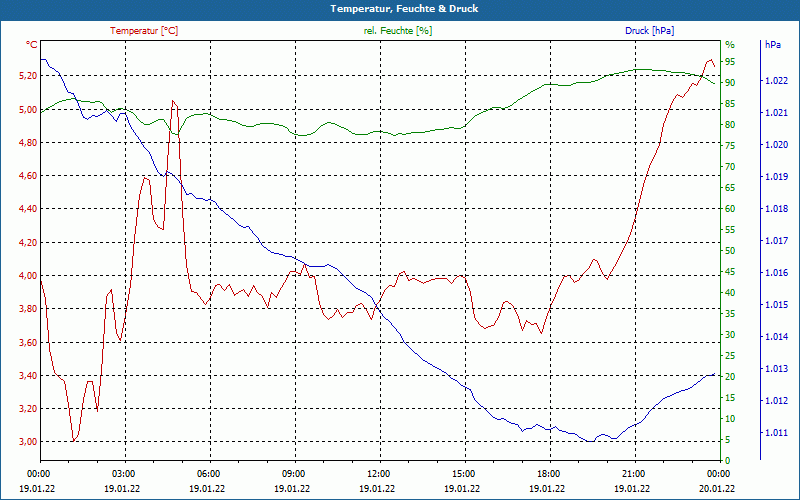Click the '5,20' temperature axis tick
The width and height of the screenshot is (800, 500).
[x=29, y=76]
